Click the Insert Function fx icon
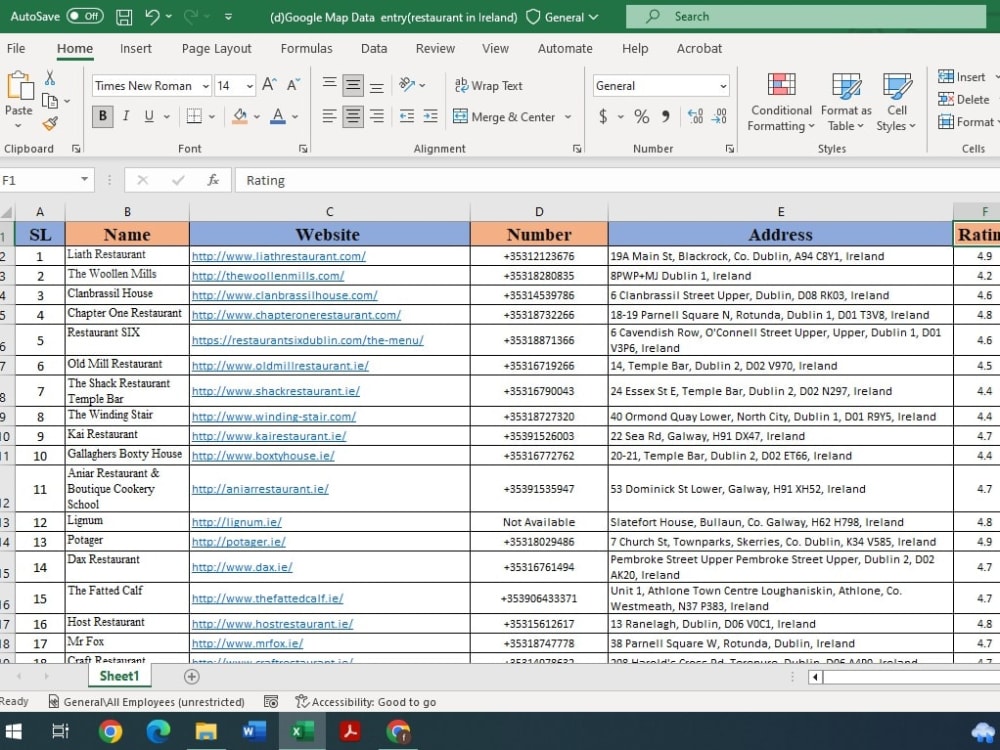 pyautogui.click(x=213, y=180)
